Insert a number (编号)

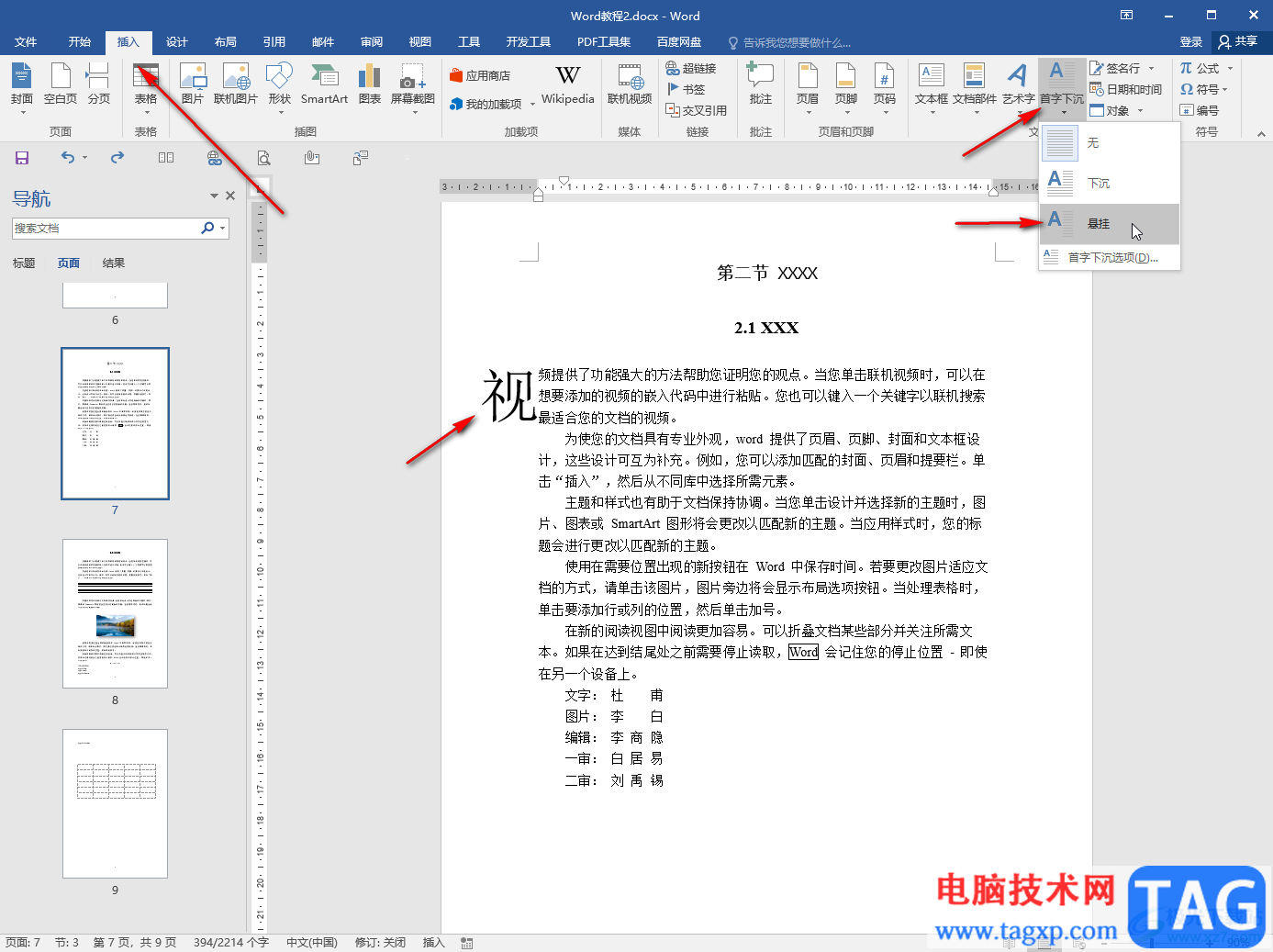click(x=1200, y=110)
